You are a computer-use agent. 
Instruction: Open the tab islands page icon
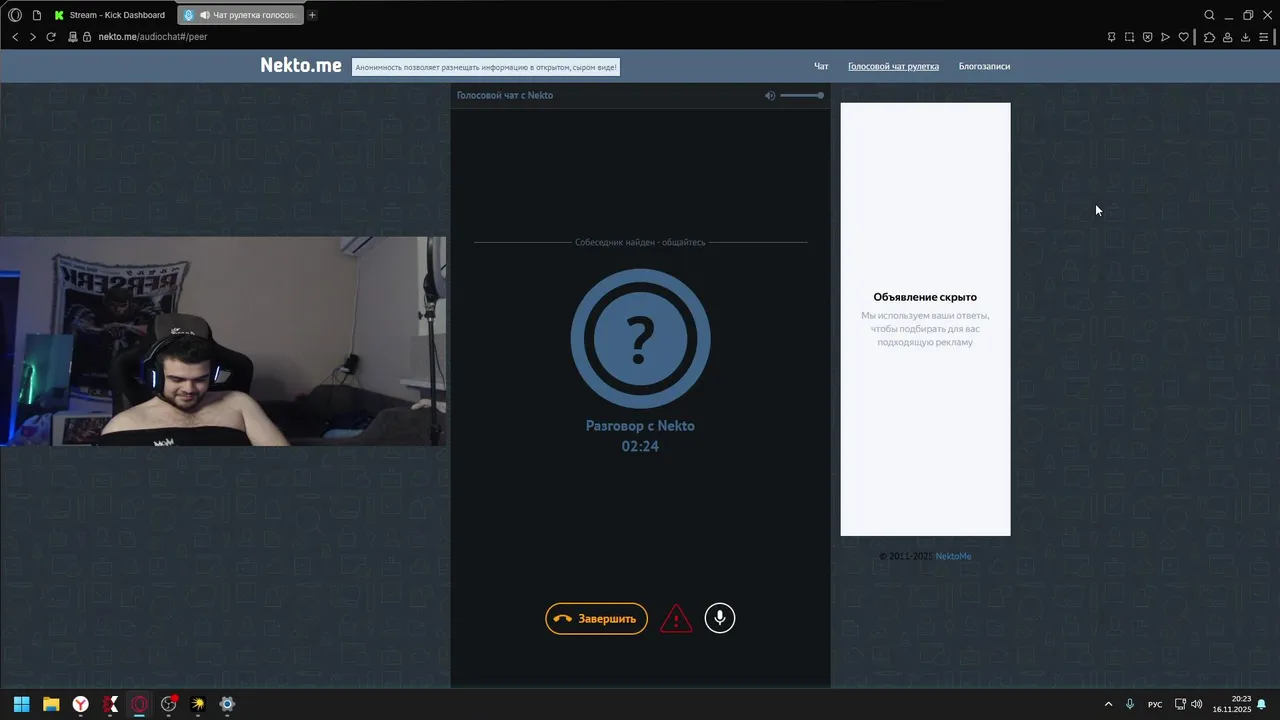click(x=37, y=15)
